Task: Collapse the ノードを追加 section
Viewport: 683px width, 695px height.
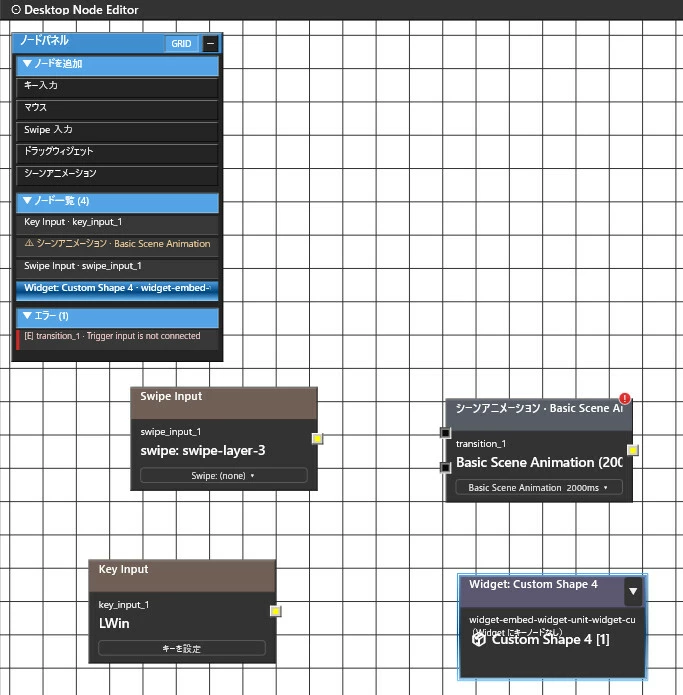Action: [x=117, y=65]
